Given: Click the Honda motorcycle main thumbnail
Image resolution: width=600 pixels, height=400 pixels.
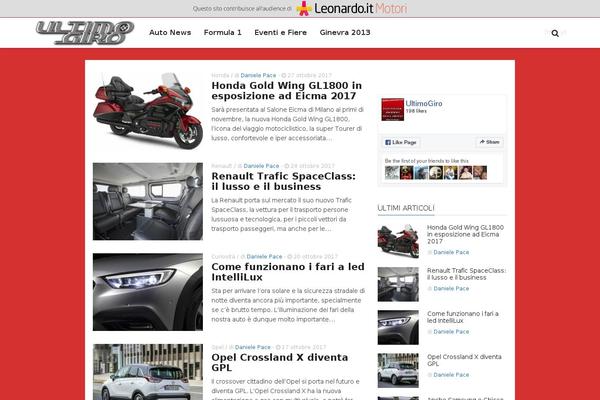Looking at the screenshot, I should pos(148,111).
